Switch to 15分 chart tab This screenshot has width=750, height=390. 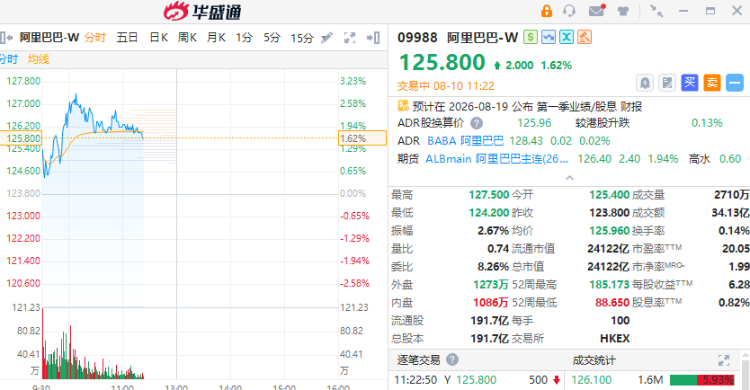click(x=302, y=37)
